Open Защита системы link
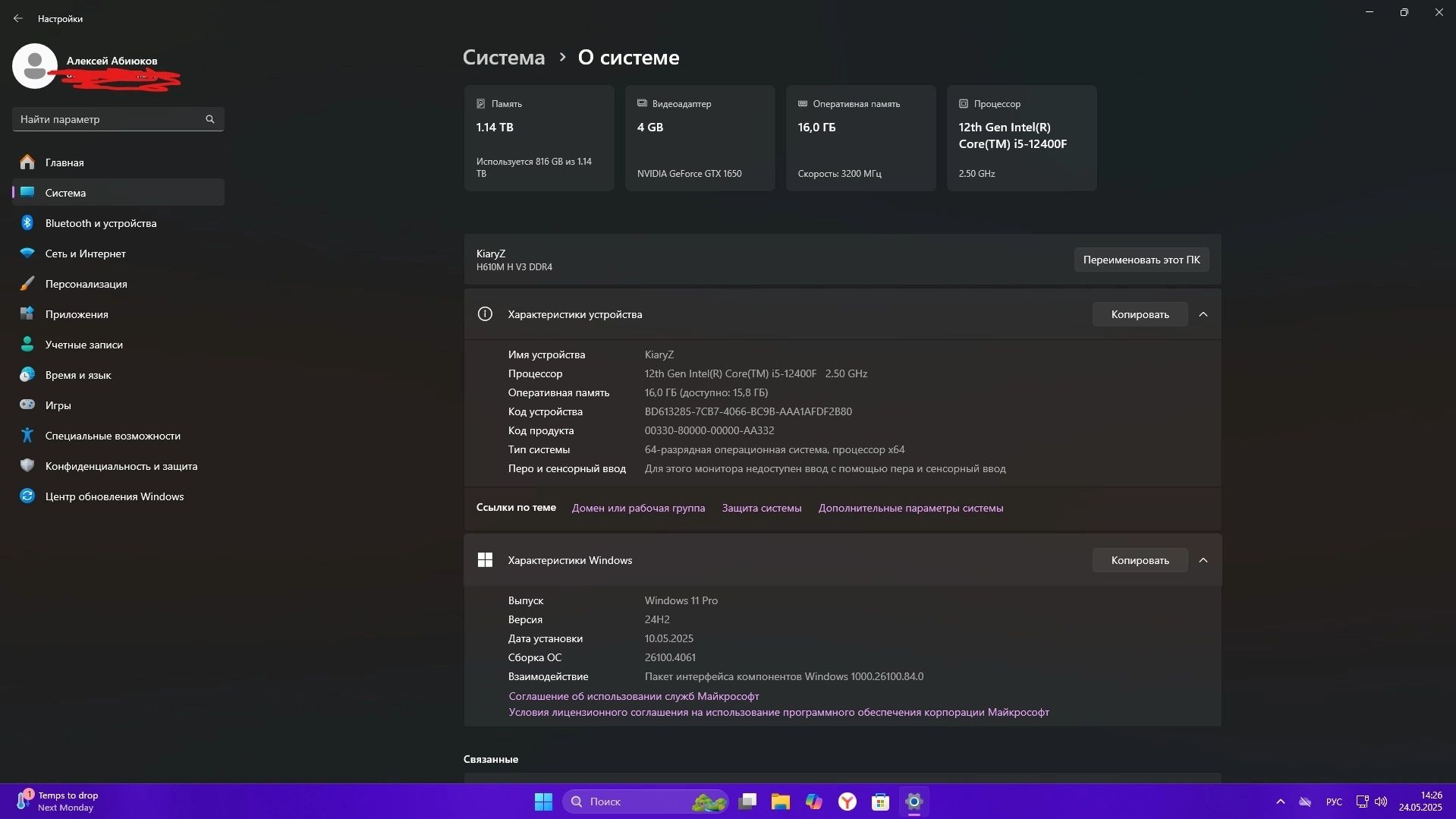The width and height of the screenshot is (1456, 819). pos(761,508)
